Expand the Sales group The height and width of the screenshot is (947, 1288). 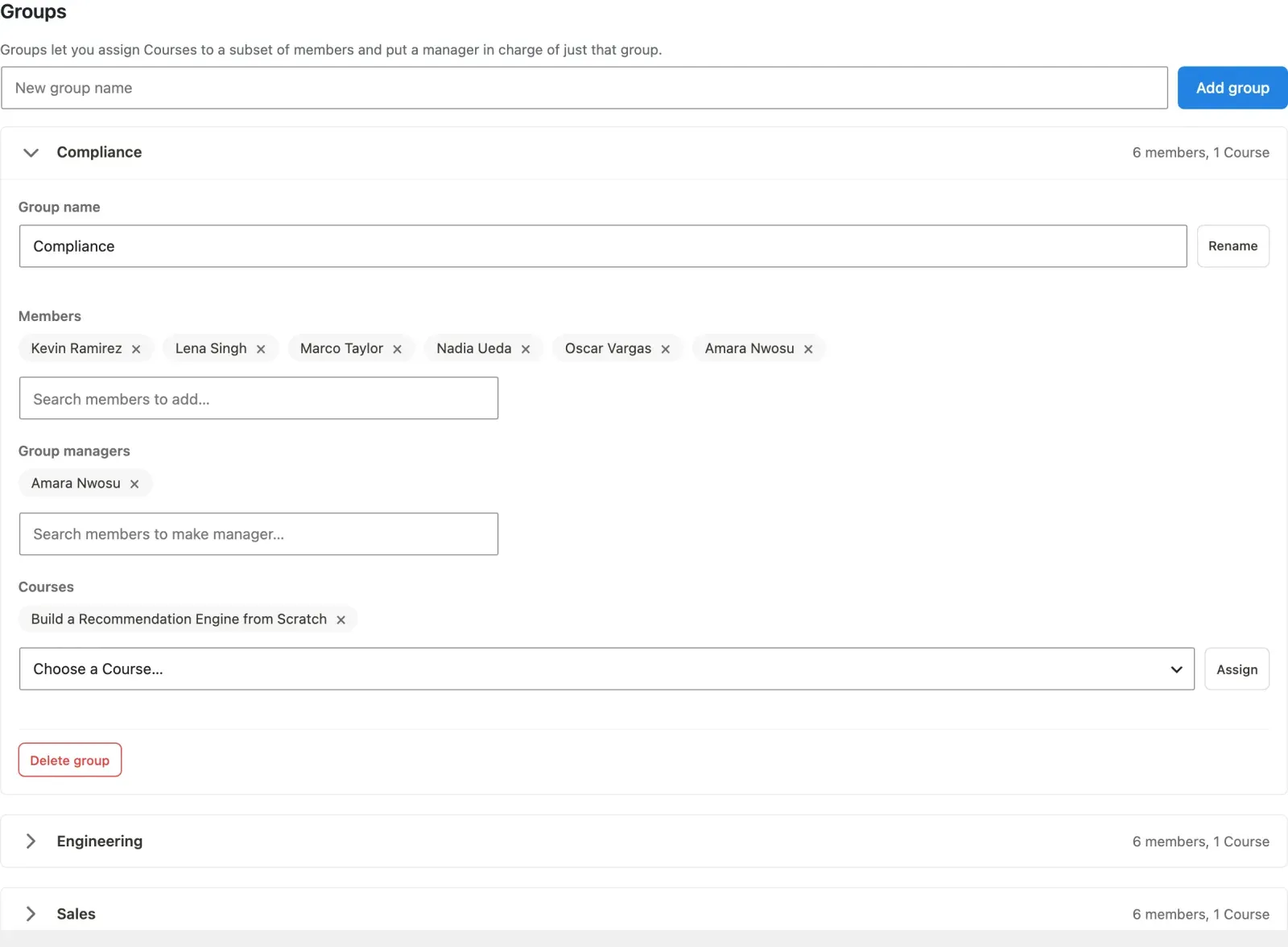pyautogui.click(x=31, y=913)
